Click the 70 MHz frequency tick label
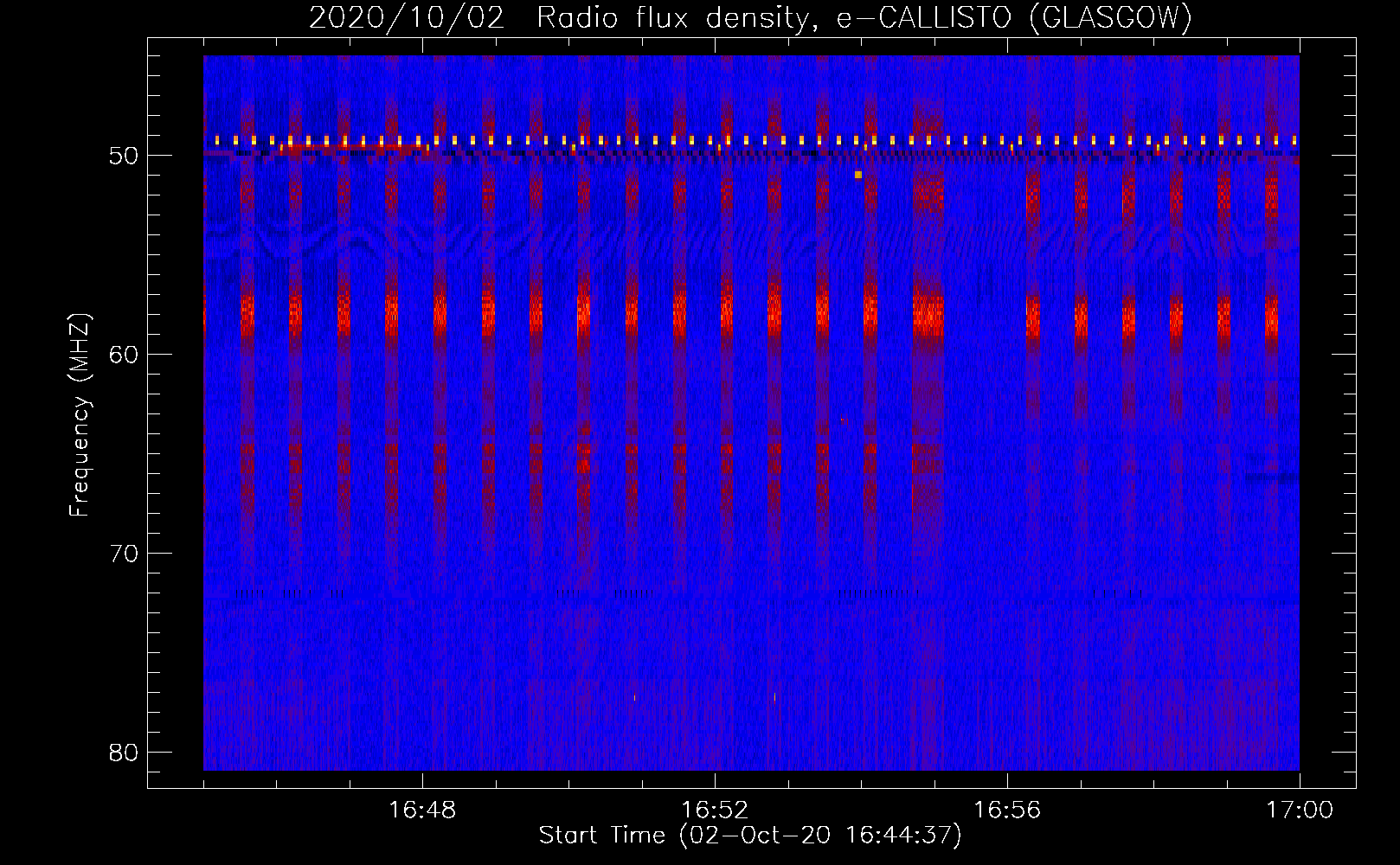 [125, 554]
